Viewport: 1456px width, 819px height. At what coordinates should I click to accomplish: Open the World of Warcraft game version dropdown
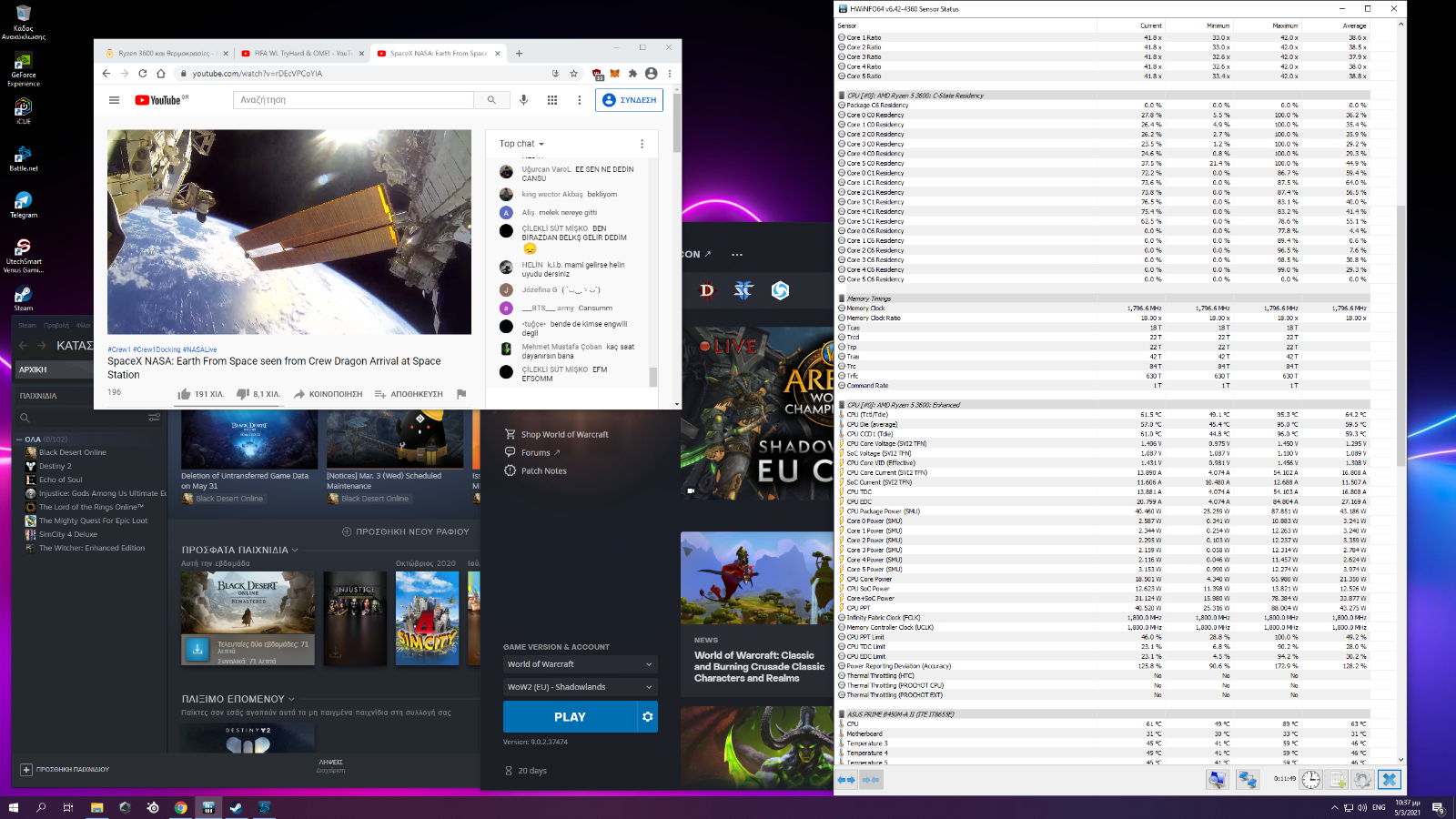(580, 664)
